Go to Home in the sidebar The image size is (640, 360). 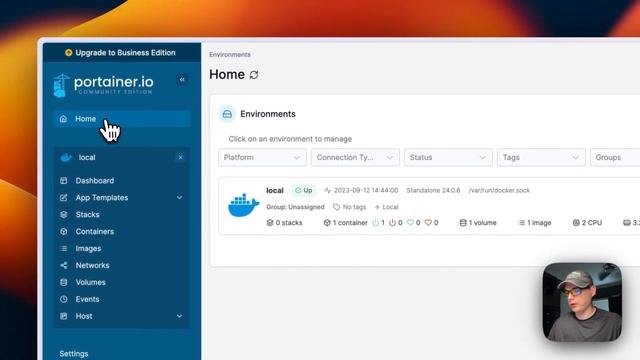(122, 119)
